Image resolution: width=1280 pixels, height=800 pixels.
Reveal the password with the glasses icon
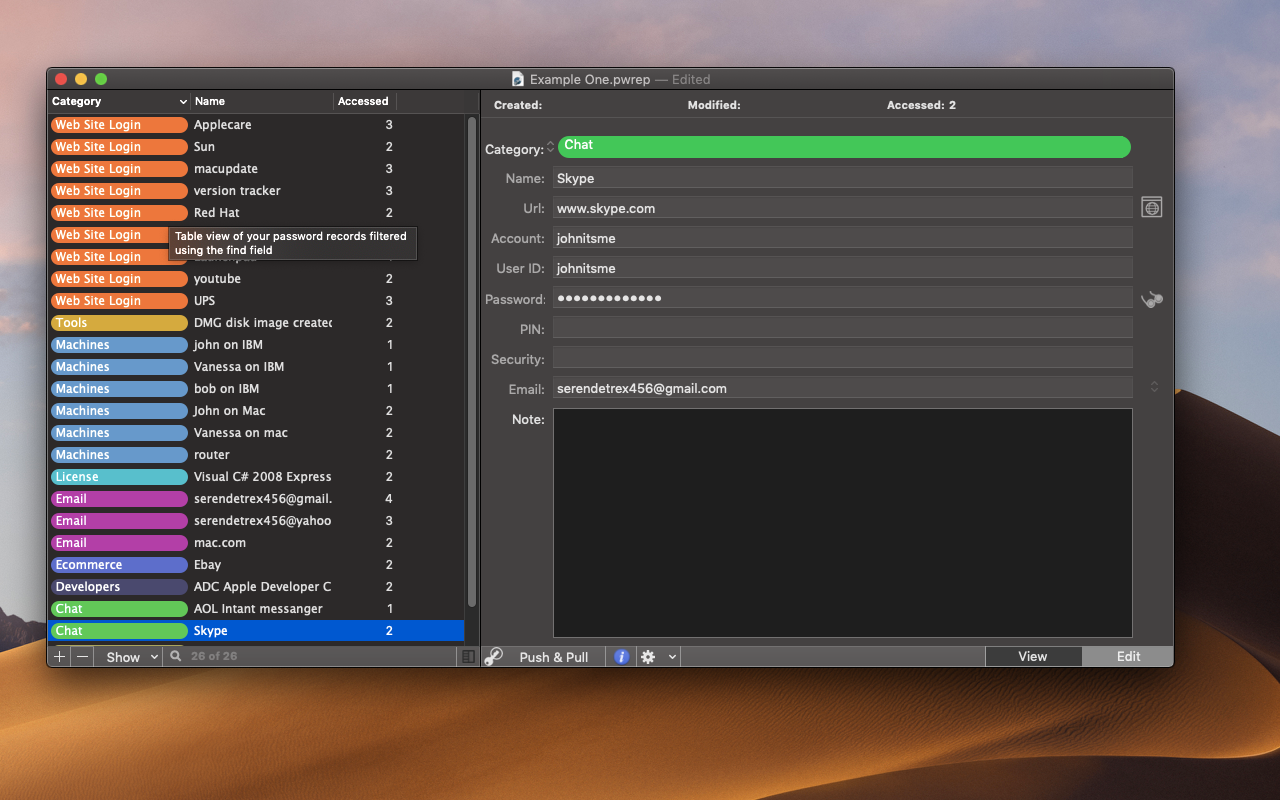[x=1152, y=299]
